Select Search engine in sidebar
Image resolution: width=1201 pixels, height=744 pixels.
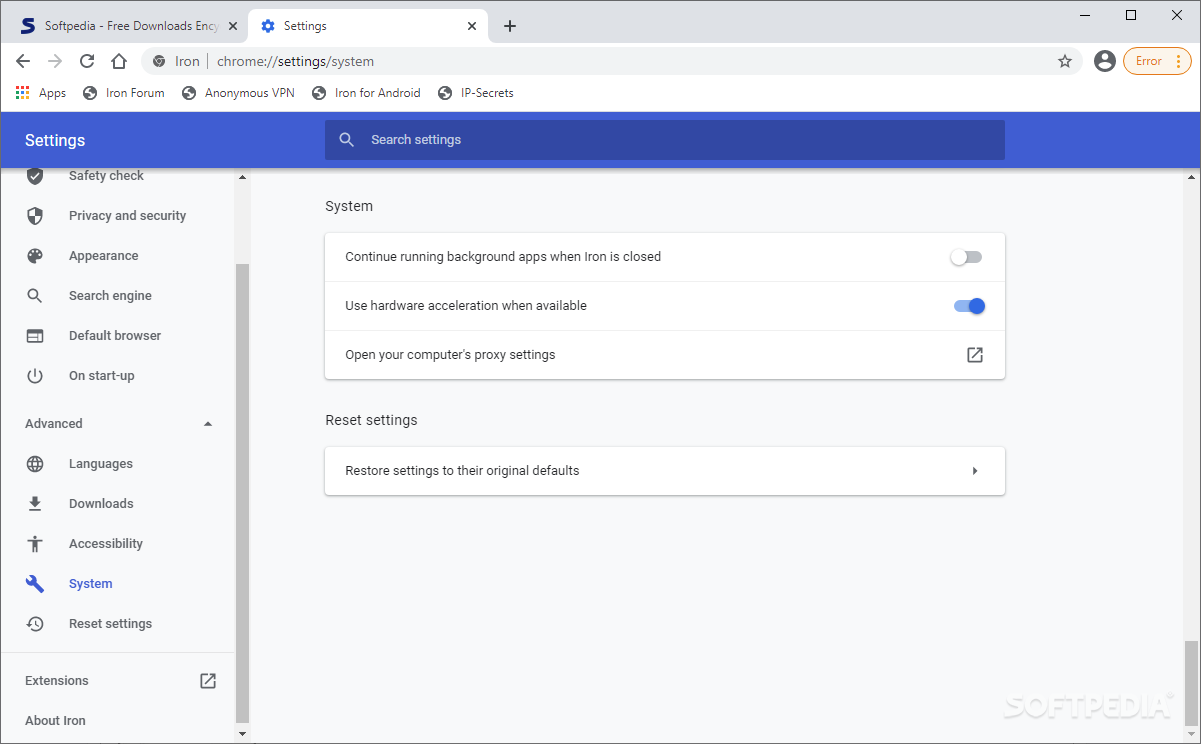110,296
